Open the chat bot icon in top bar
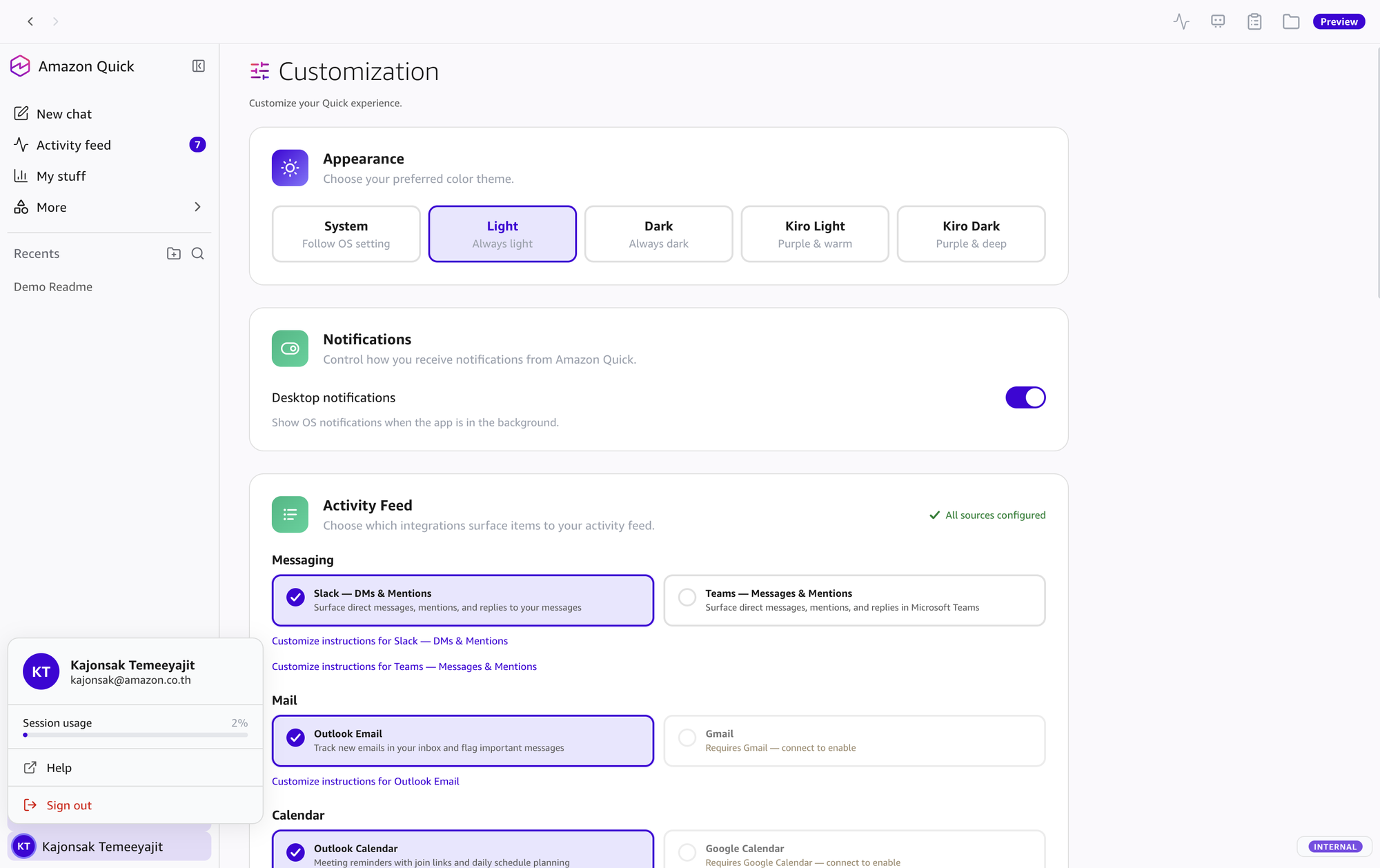1380x868 pixels. pyautogui.click(x=1218, y=21)
